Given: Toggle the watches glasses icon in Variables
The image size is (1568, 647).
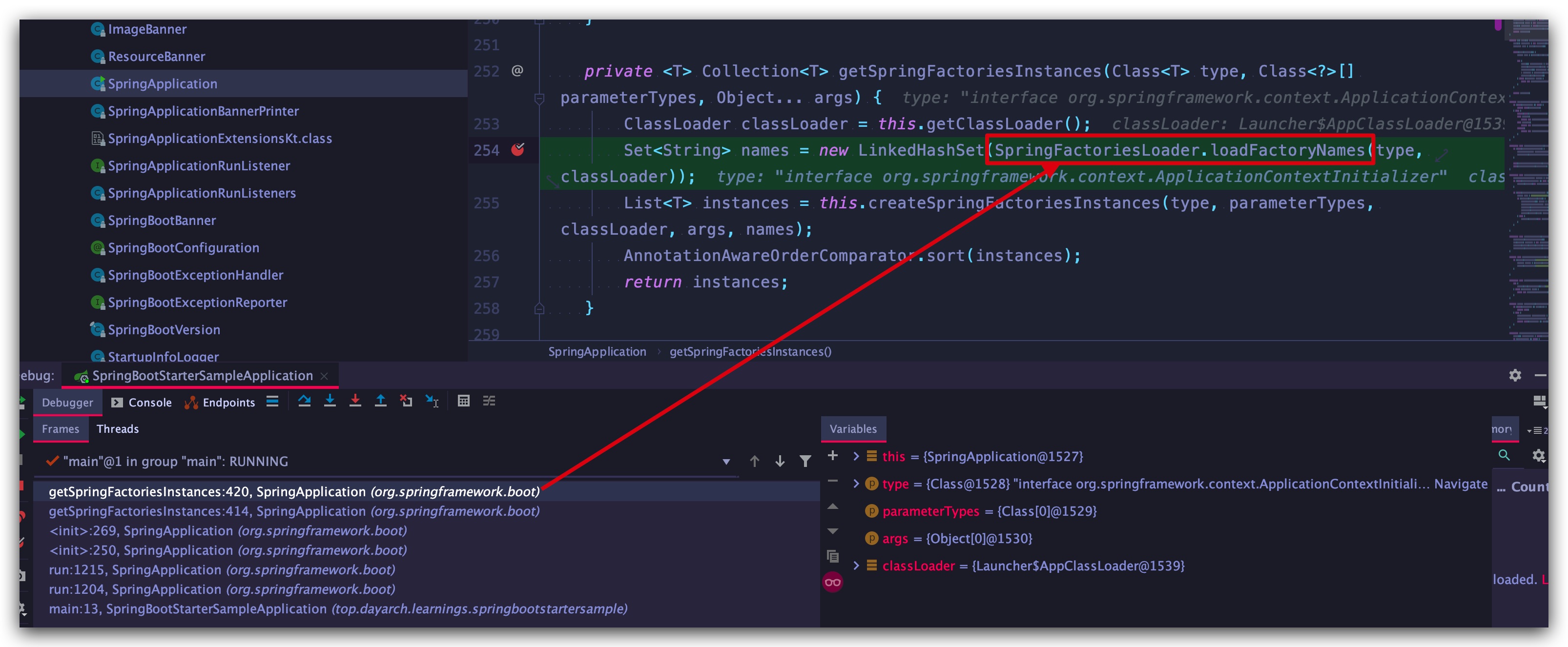Looking at the screenshot, I should pyautogui.click(x=833, y=583).
